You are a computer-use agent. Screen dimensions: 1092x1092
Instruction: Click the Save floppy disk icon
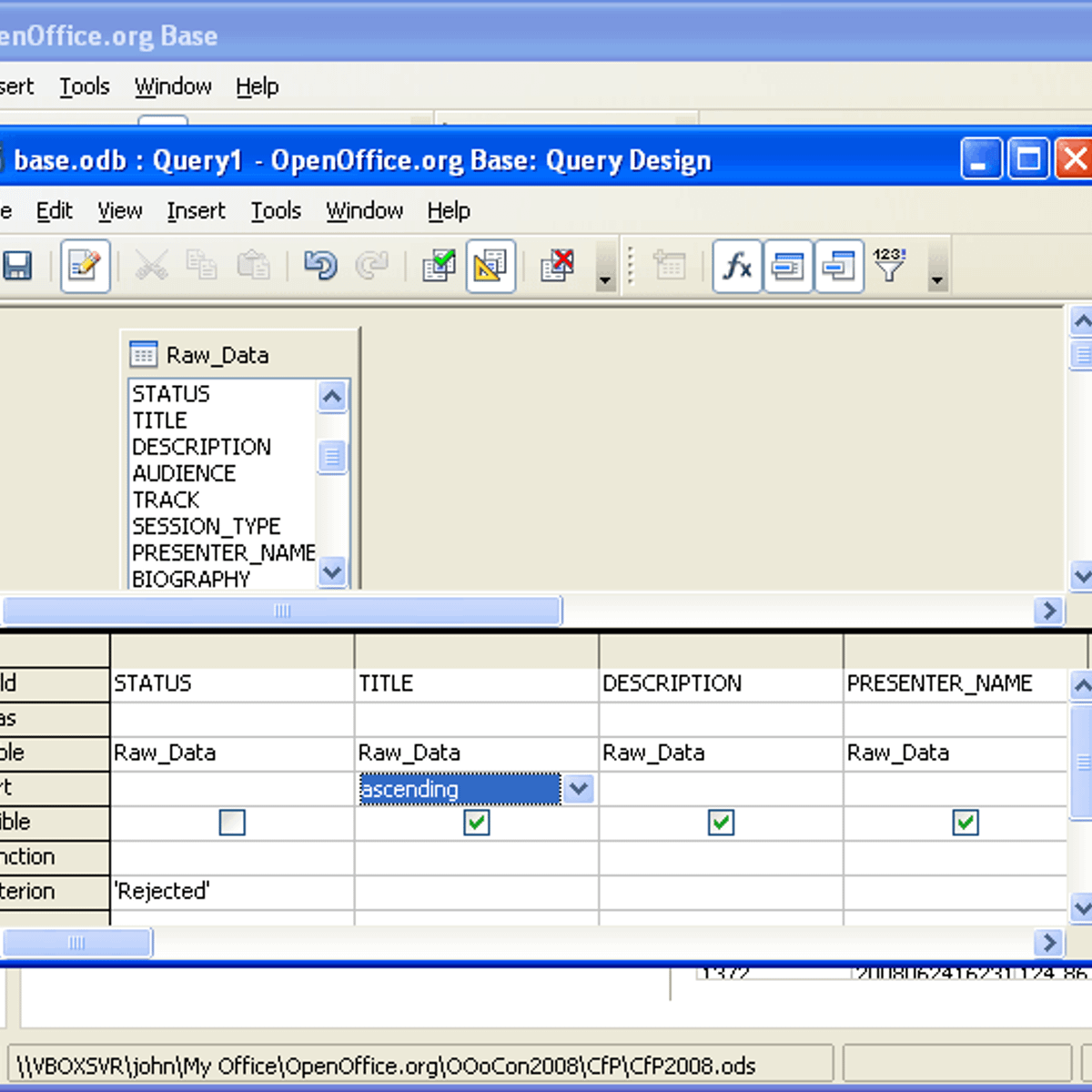16,266
